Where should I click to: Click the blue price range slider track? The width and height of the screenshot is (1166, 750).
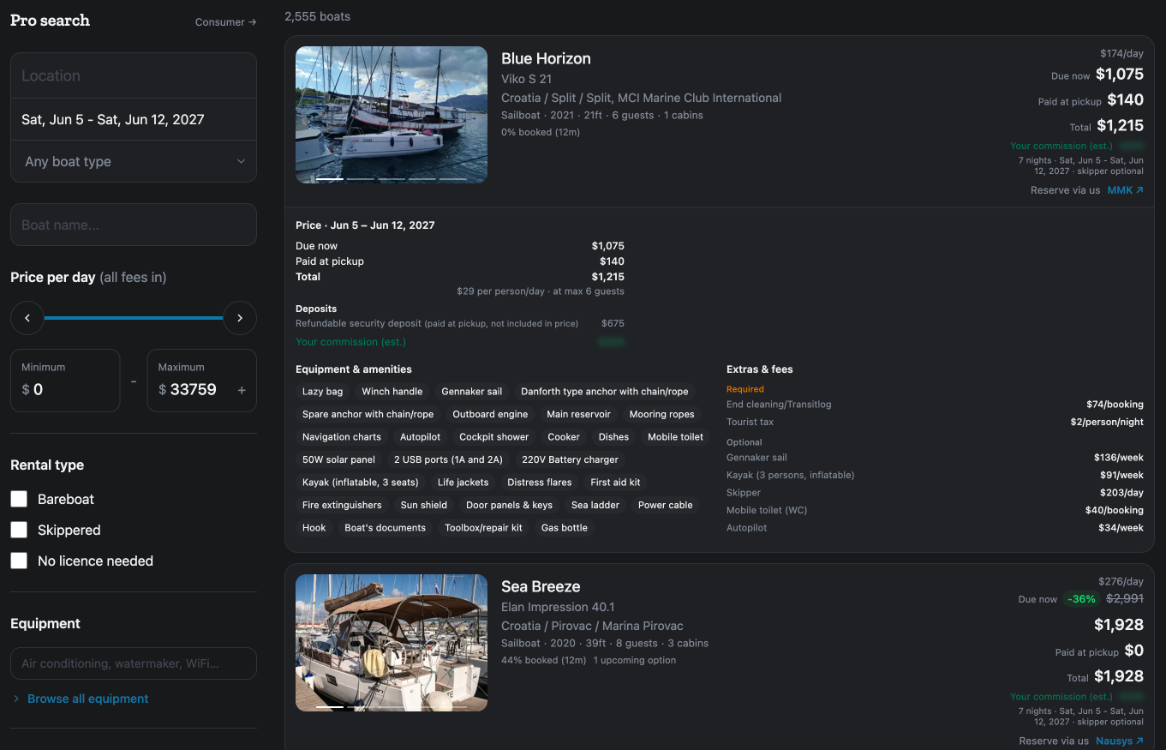(133, 318)
